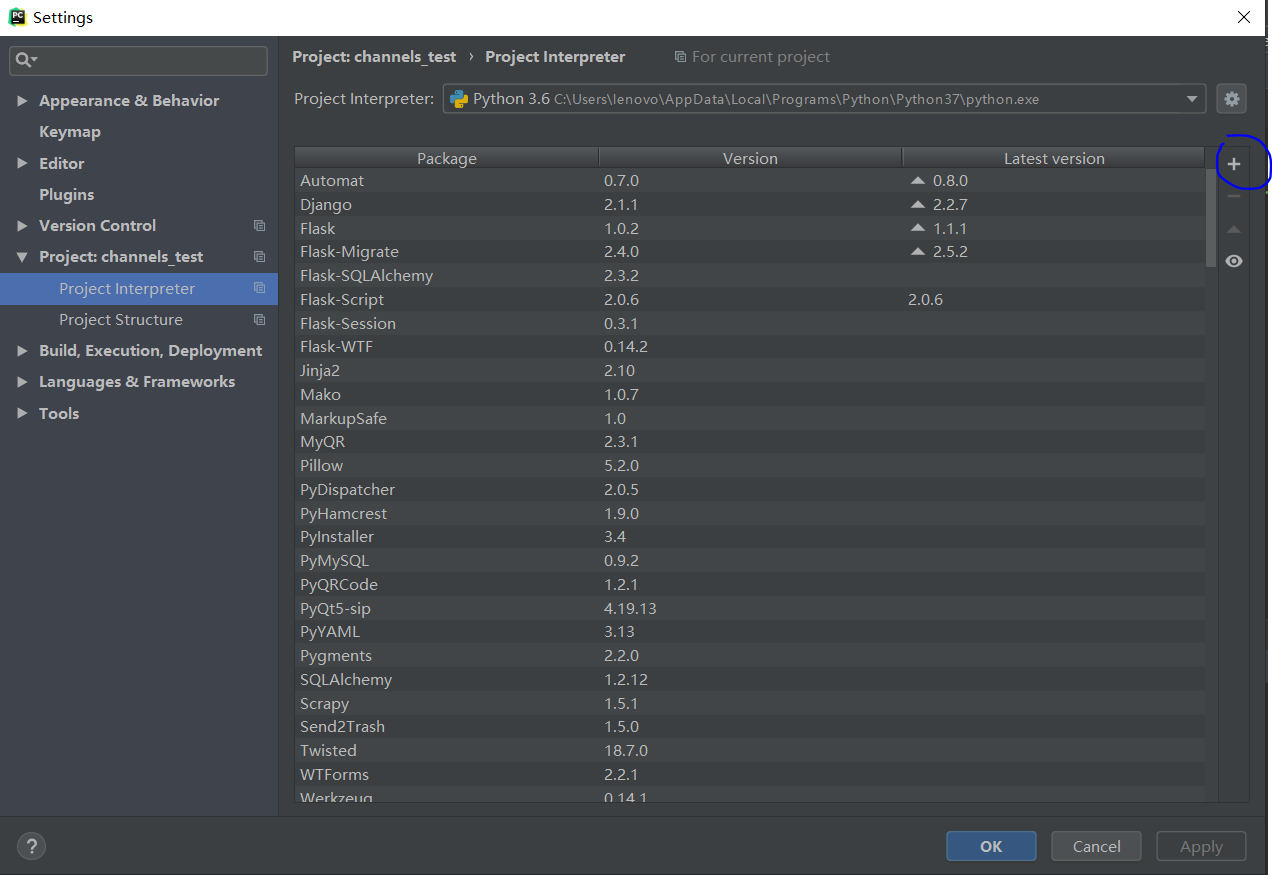Viewport: 1272px width, 875px height.
Task: Select the PyQt5-sip package row
Action: (750, 608)
